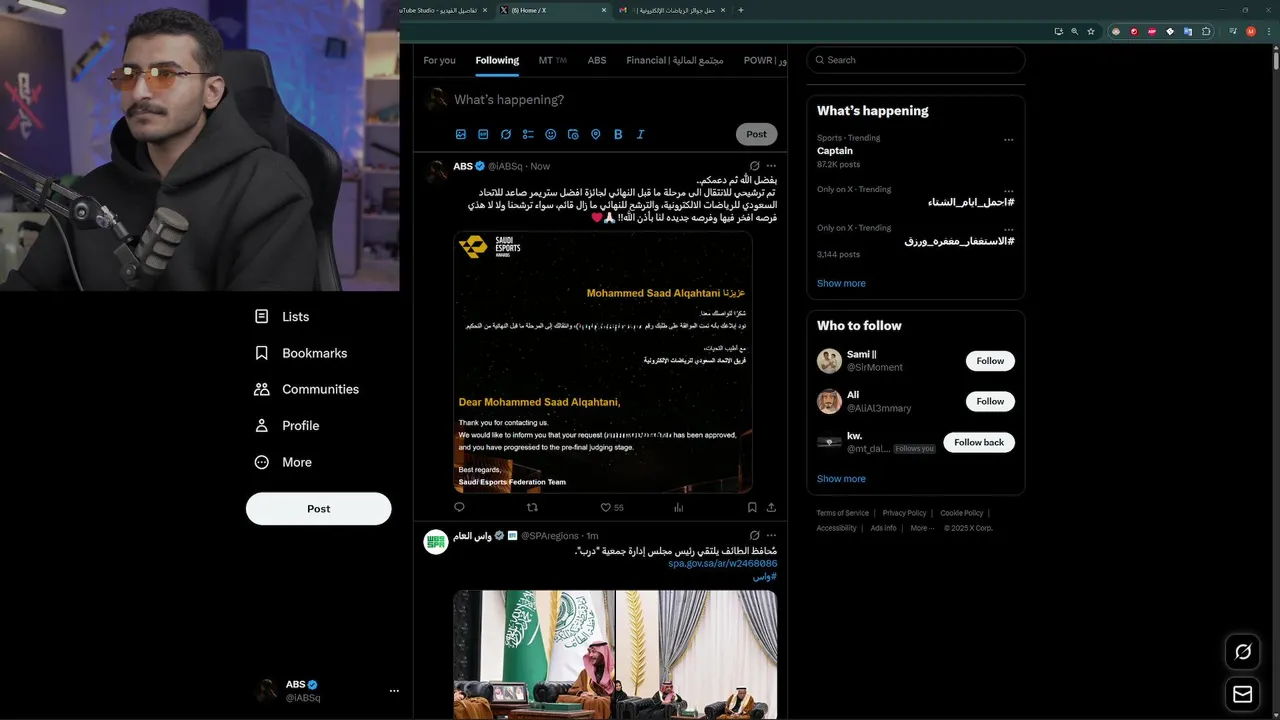Open the Captain trending topic

[835, 151]
